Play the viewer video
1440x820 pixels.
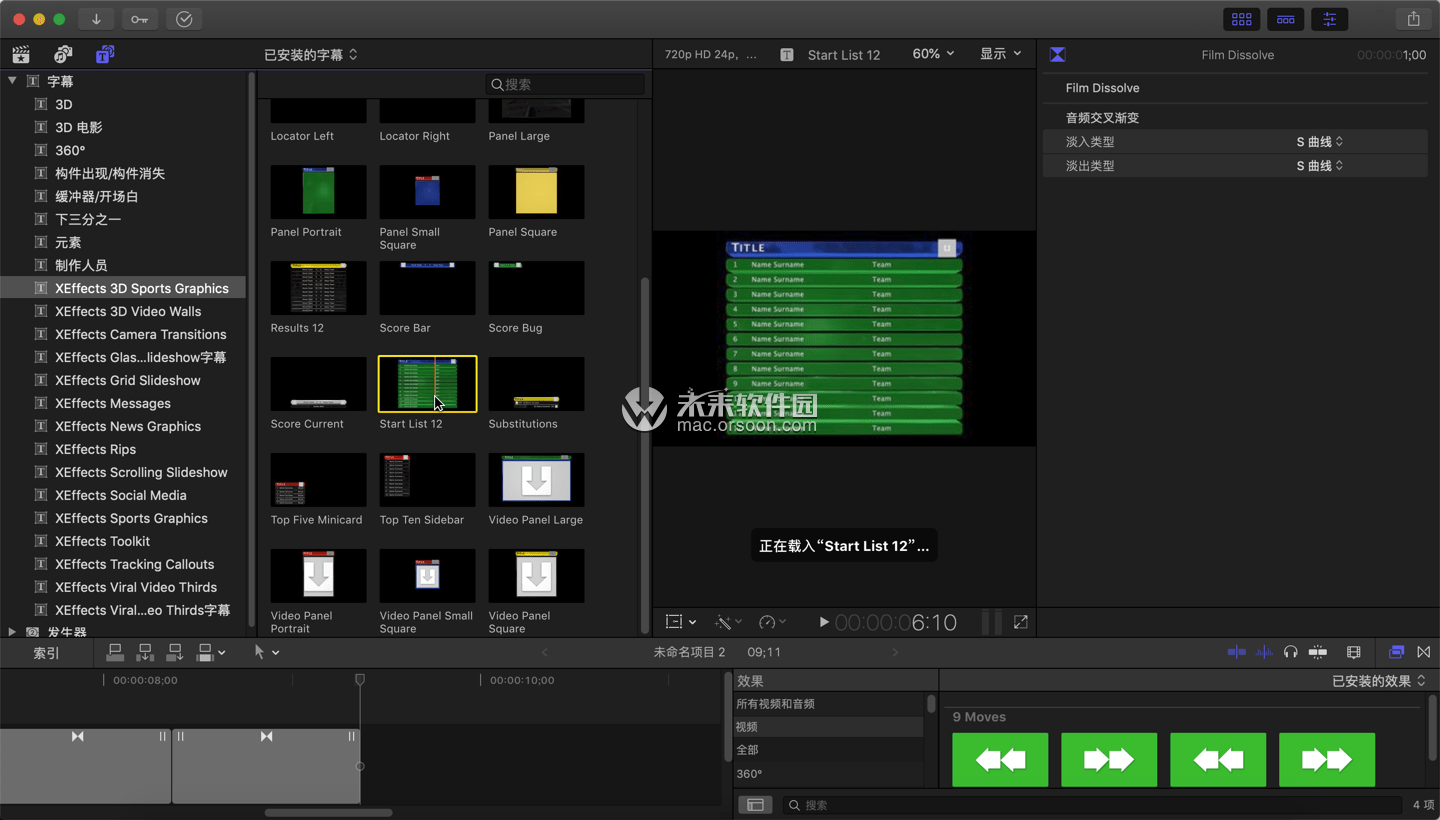823,622
